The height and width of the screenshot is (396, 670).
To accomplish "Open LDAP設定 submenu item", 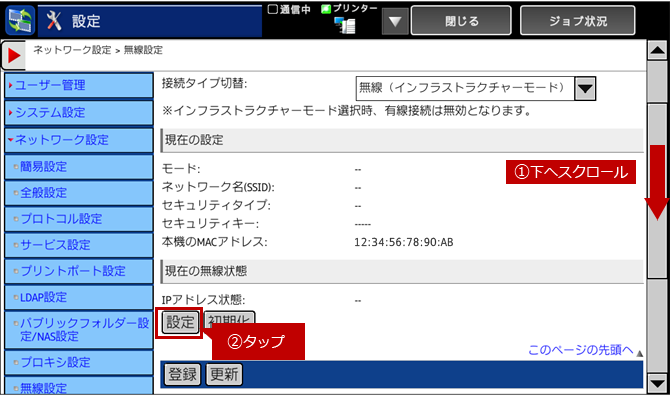I will click(x=79, y=297).
